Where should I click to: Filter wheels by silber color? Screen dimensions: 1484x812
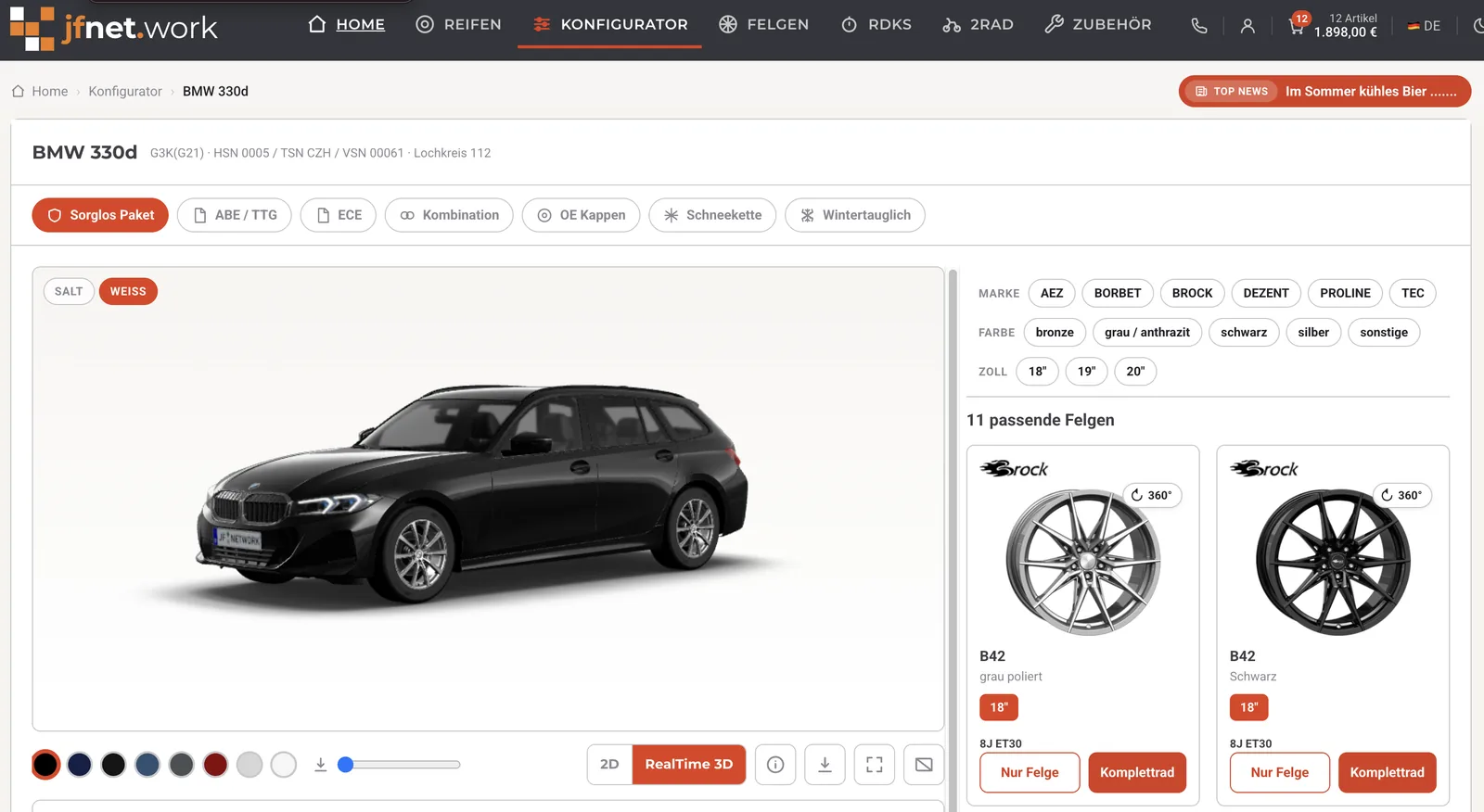click(1313, 332)
